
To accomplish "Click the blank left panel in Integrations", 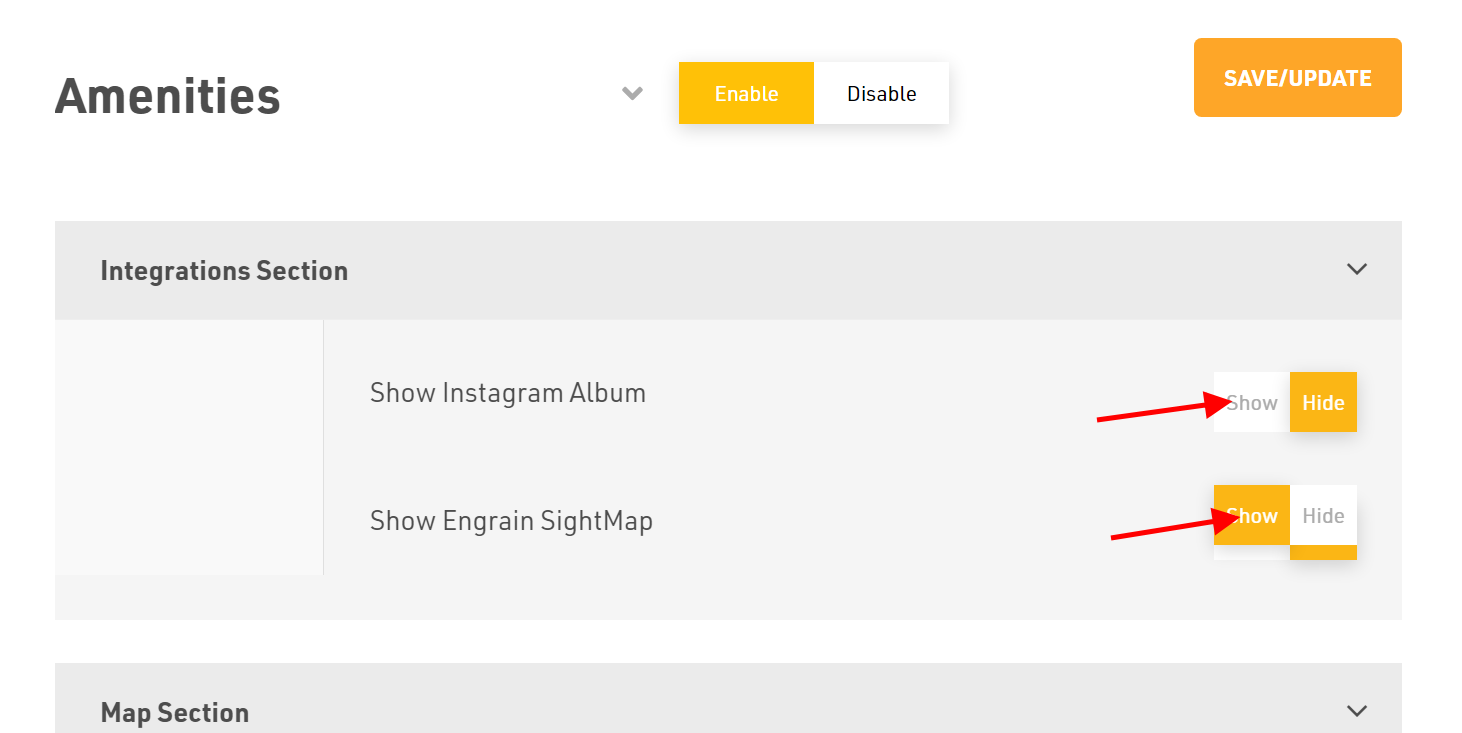I will click(189, 447).
